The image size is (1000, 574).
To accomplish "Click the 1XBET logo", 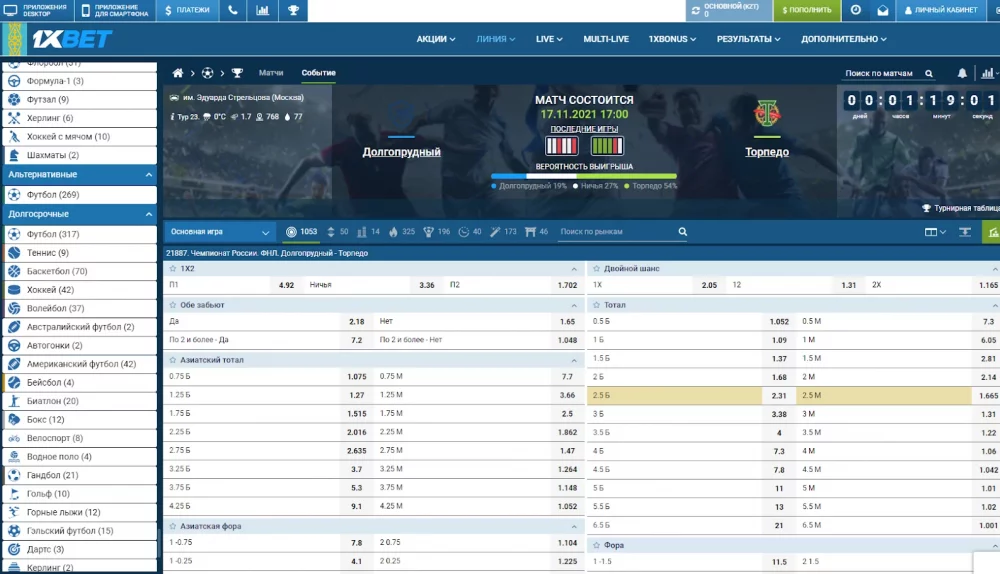I will (72, 40).
